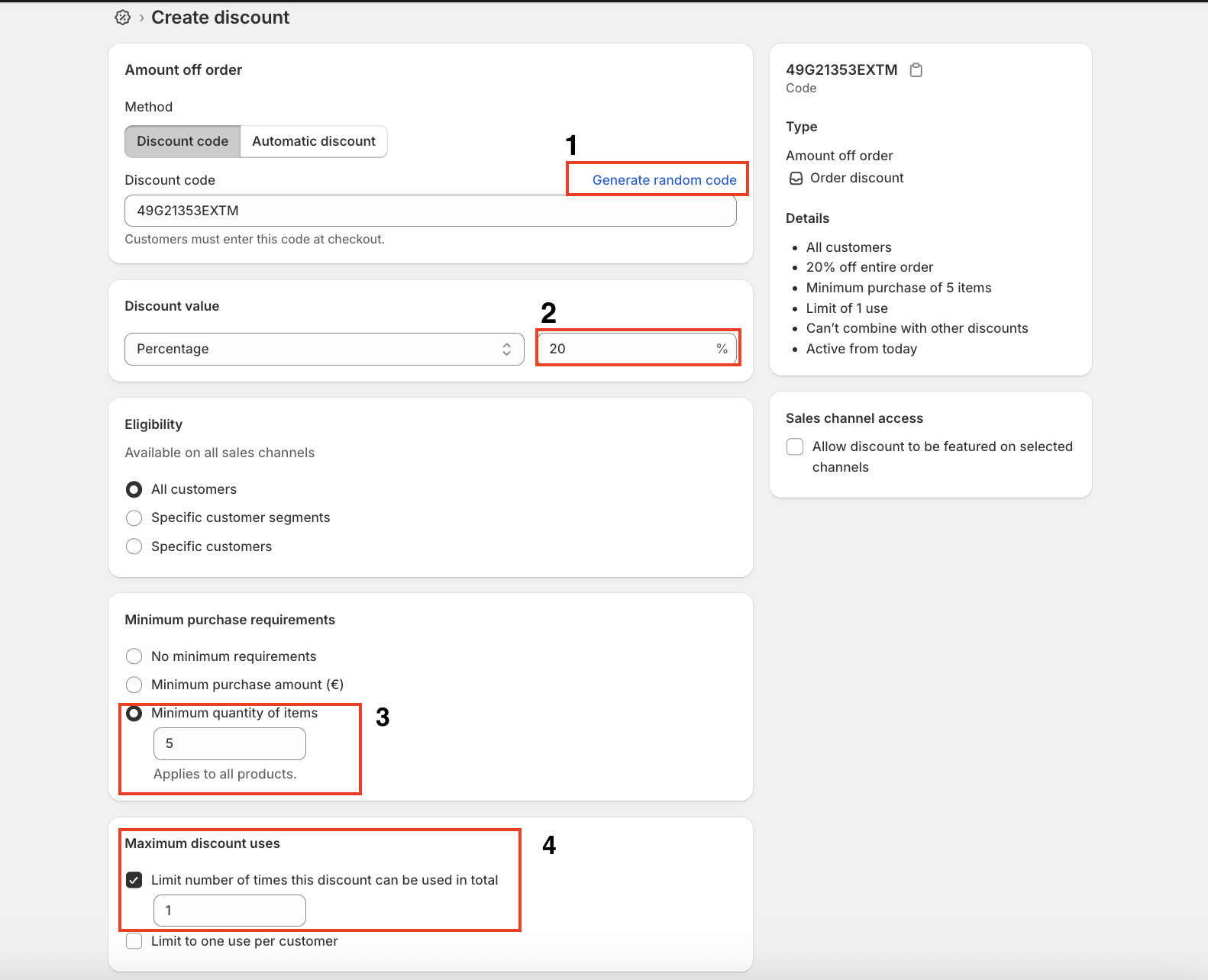Click the discounts icon in breadcrumb
This screenshot has width=1208, height=980.
[122, 18]
